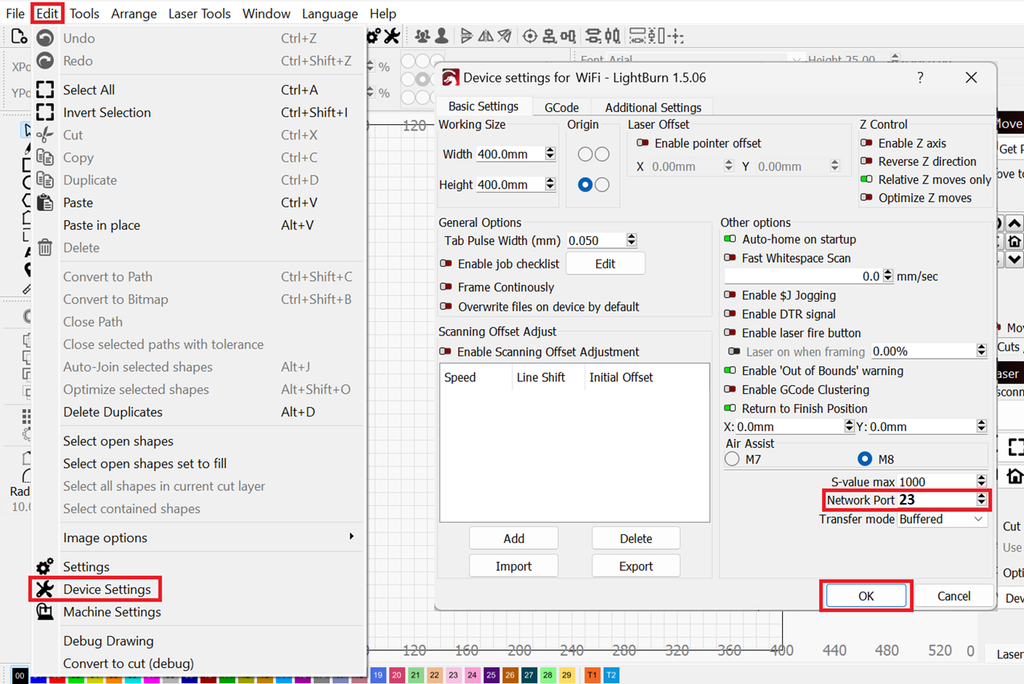Open the Language menu
This screenshot has width=1024, height=684.
[329, 13]
